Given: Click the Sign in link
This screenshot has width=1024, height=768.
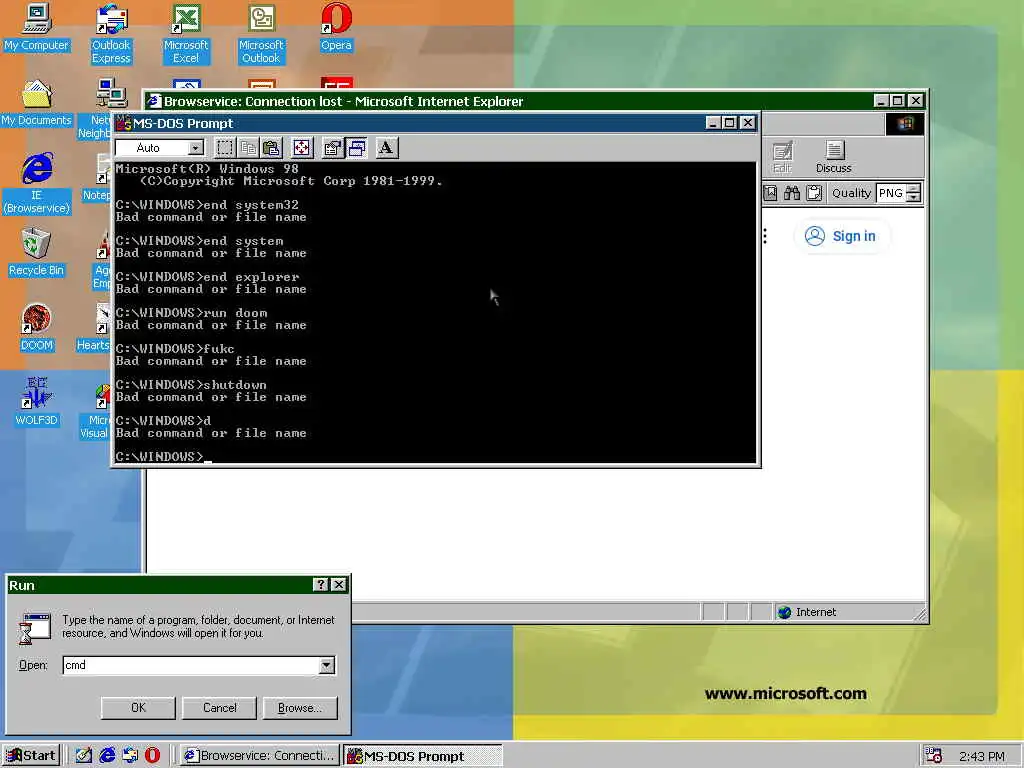Looking at the screenshot, I should click(841, 236).
